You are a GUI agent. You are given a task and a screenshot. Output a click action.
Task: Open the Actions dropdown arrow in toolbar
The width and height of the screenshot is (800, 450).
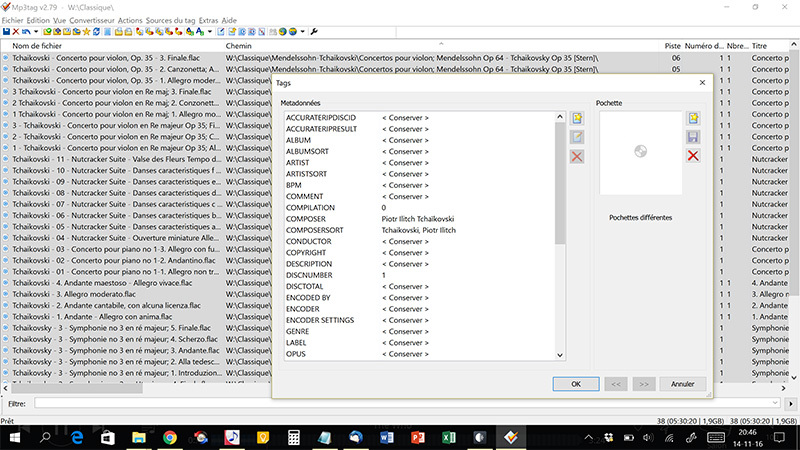click(210, 32)
